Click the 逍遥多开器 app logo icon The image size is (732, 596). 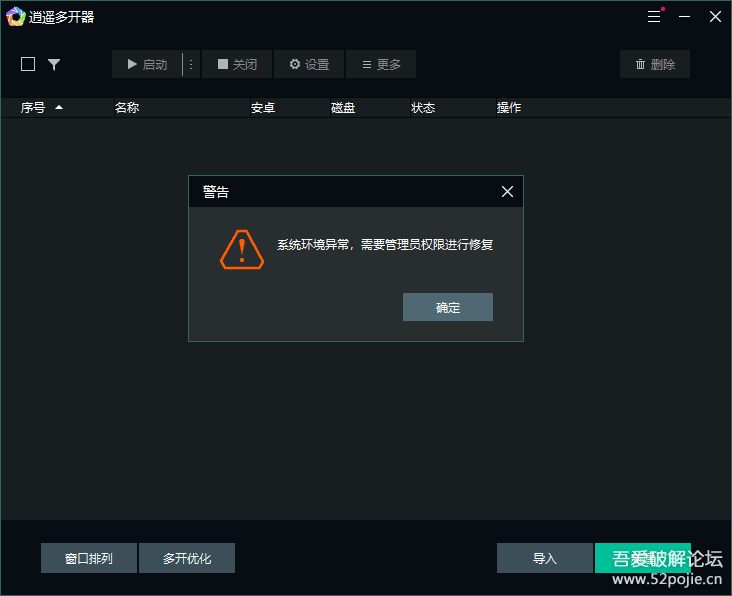tap(15, 17)
